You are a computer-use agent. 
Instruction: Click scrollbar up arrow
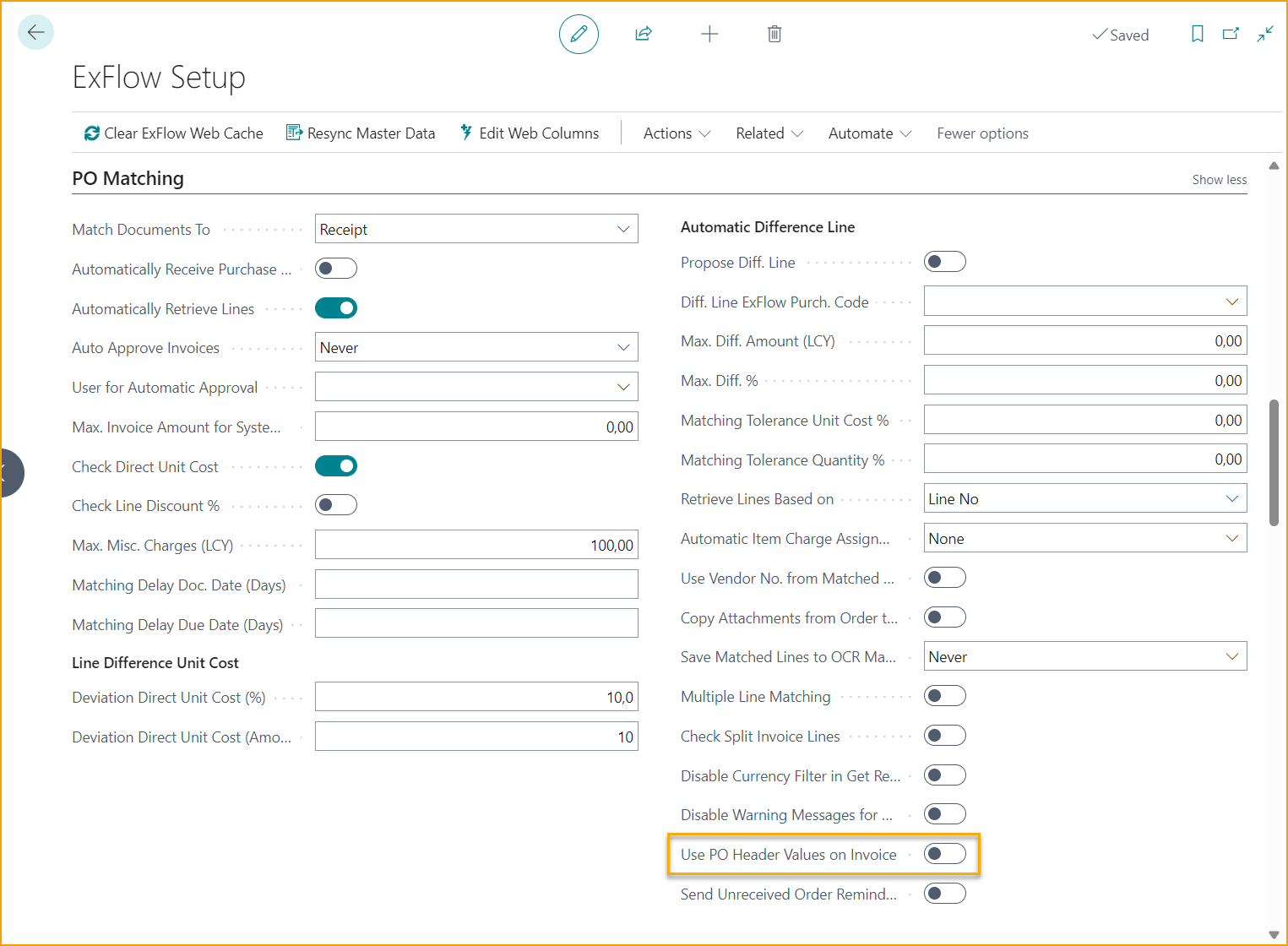tap(1274, 166)
